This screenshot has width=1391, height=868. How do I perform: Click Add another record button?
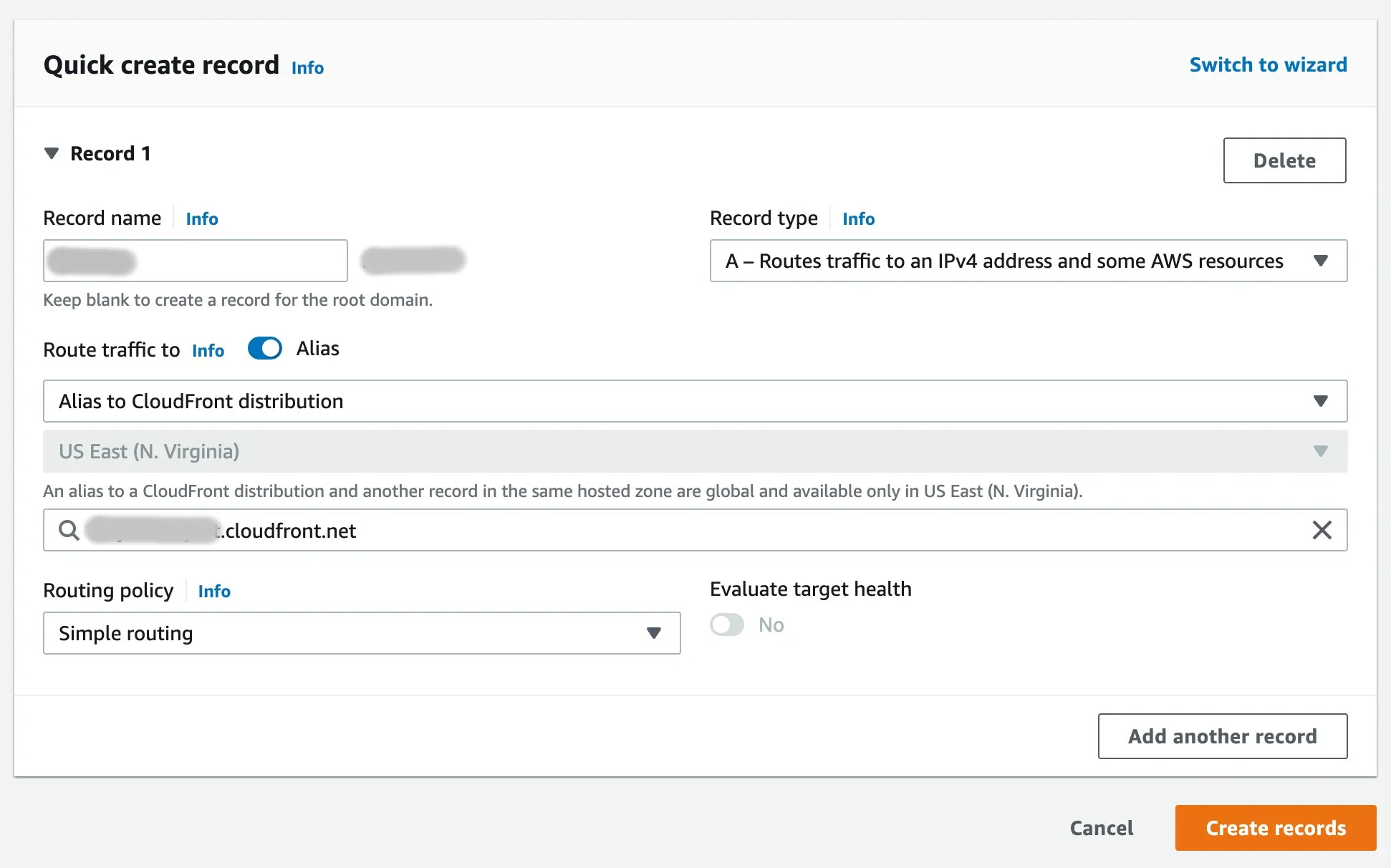(1222, 736)
